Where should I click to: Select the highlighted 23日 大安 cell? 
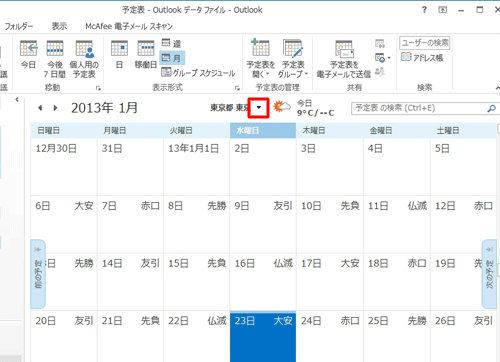tap(263, 336)
